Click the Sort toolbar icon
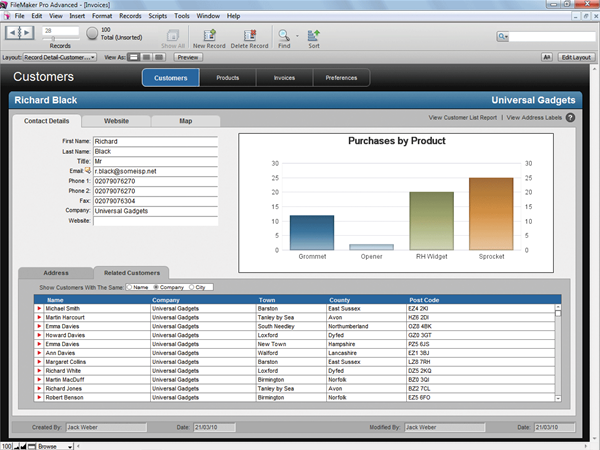The height and width of the screenshot is (450, 600). 314,34
